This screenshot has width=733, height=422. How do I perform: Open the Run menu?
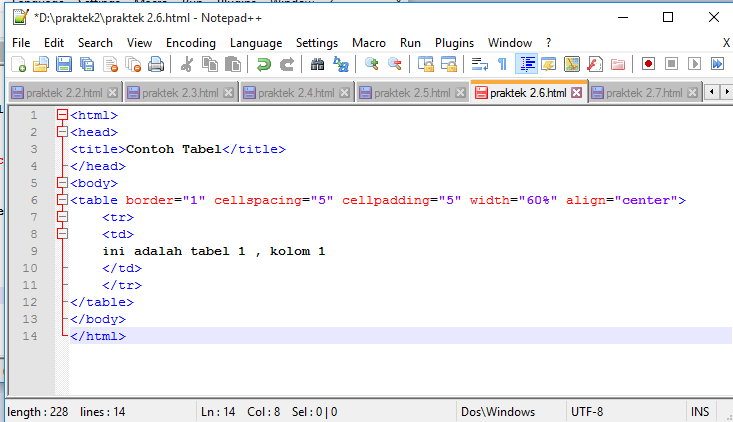click(410, 43)
